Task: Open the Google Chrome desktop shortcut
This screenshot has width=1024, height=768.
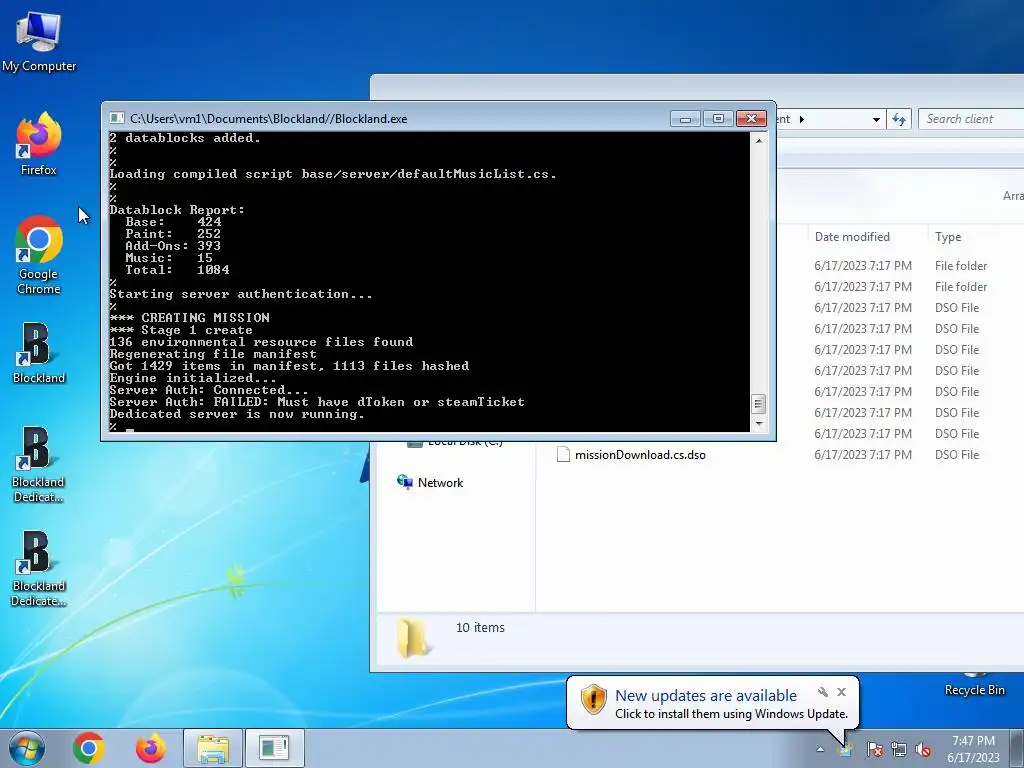Action: click(x=39, y=255)
